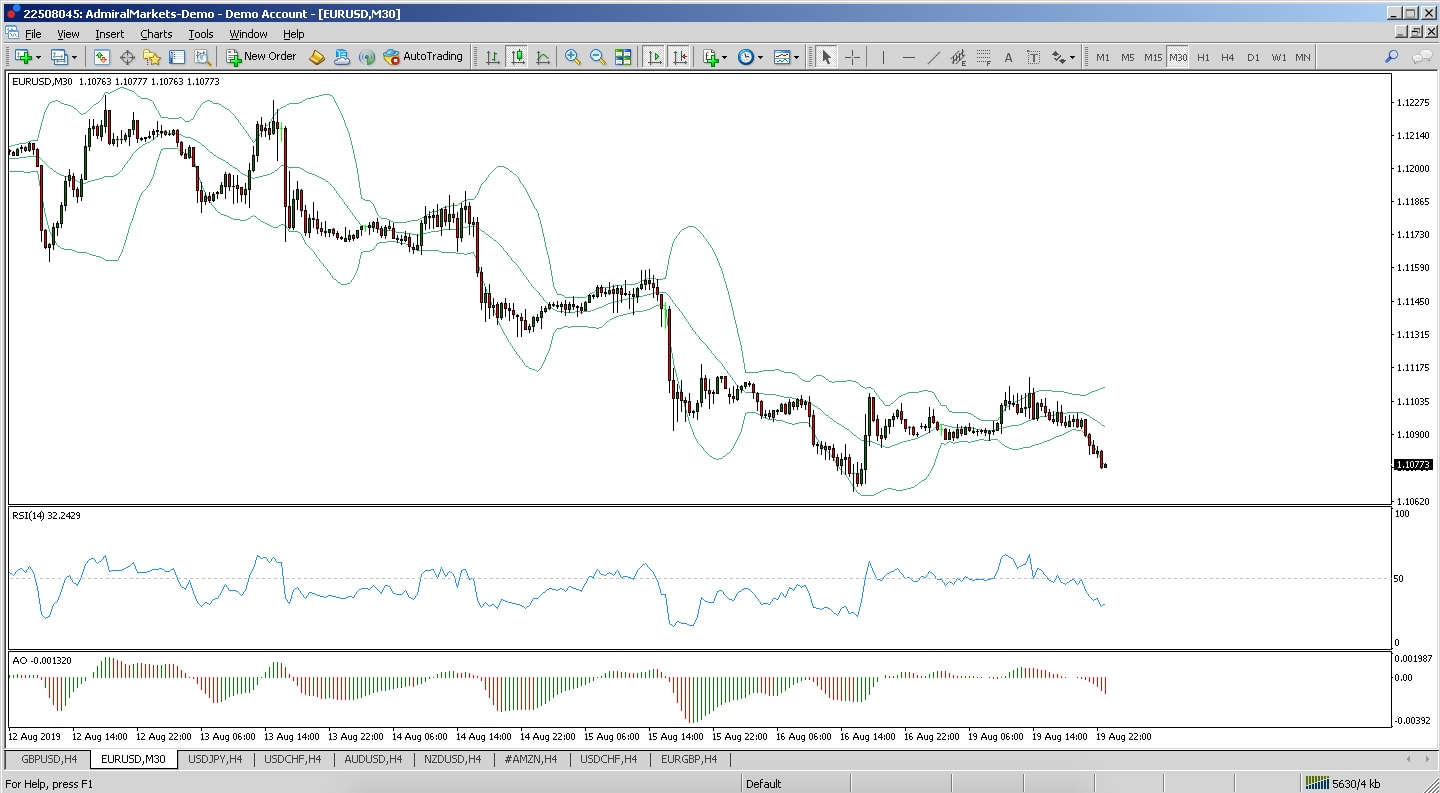Switch chart to Candlesticks mode
1440x793 pixels.
[x=518, y=57]
